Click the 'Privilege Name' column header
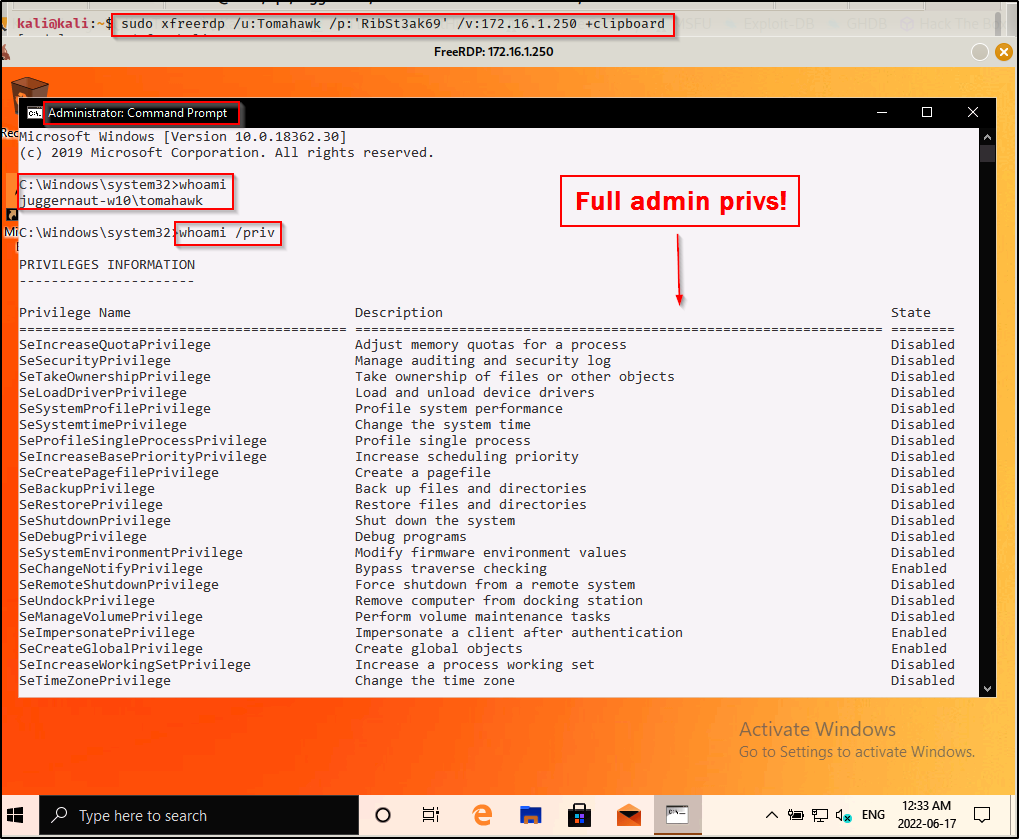 point(75,313)
